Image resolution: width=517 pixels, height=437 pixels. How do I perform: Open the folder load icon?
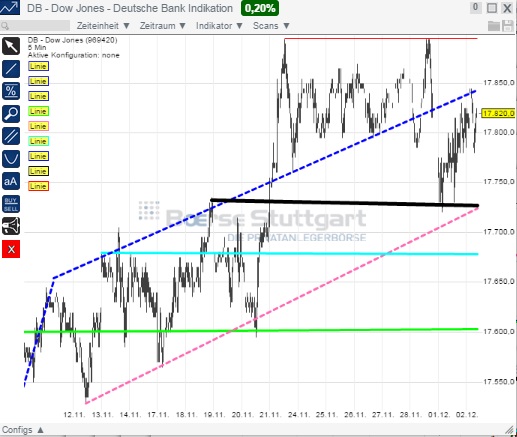pos(494,26)
